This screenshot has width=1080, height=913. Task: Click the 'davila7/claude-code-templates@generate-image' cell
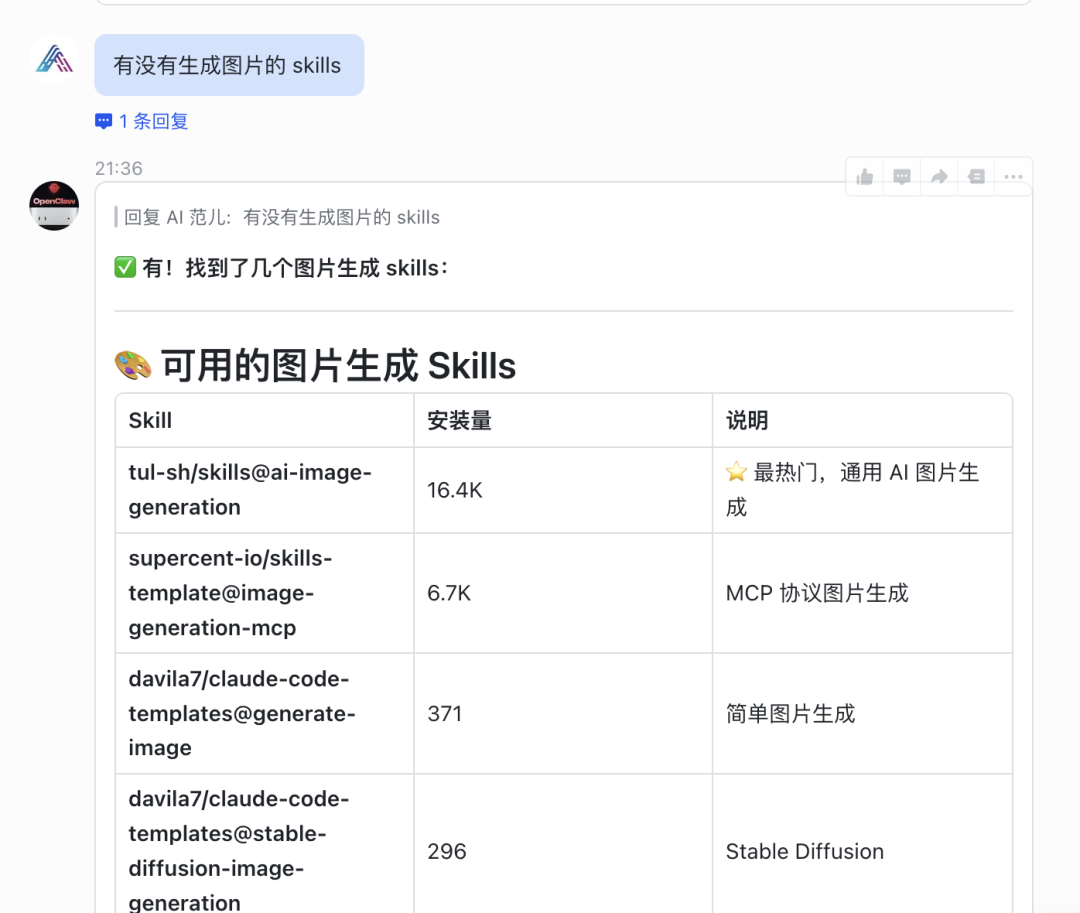click(264, 713)
